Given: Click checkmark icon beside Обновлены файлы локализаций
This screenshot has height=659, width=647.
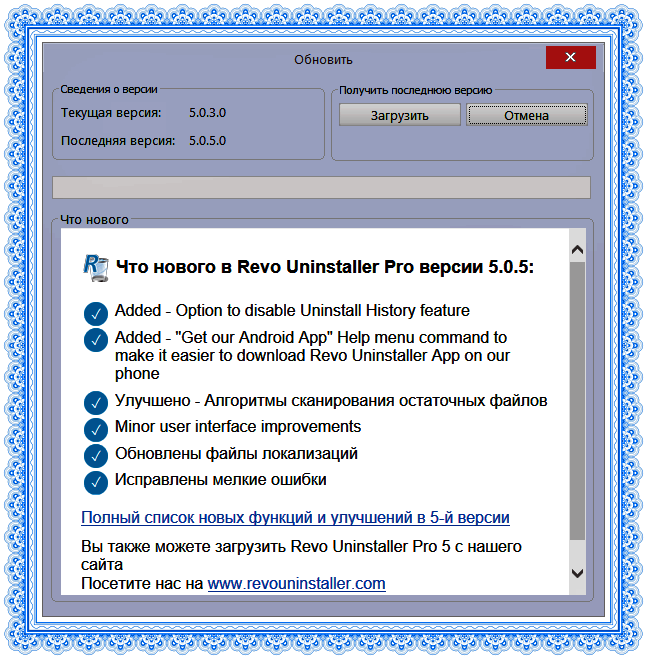Looking at the screenshot, I should (96, 456).
